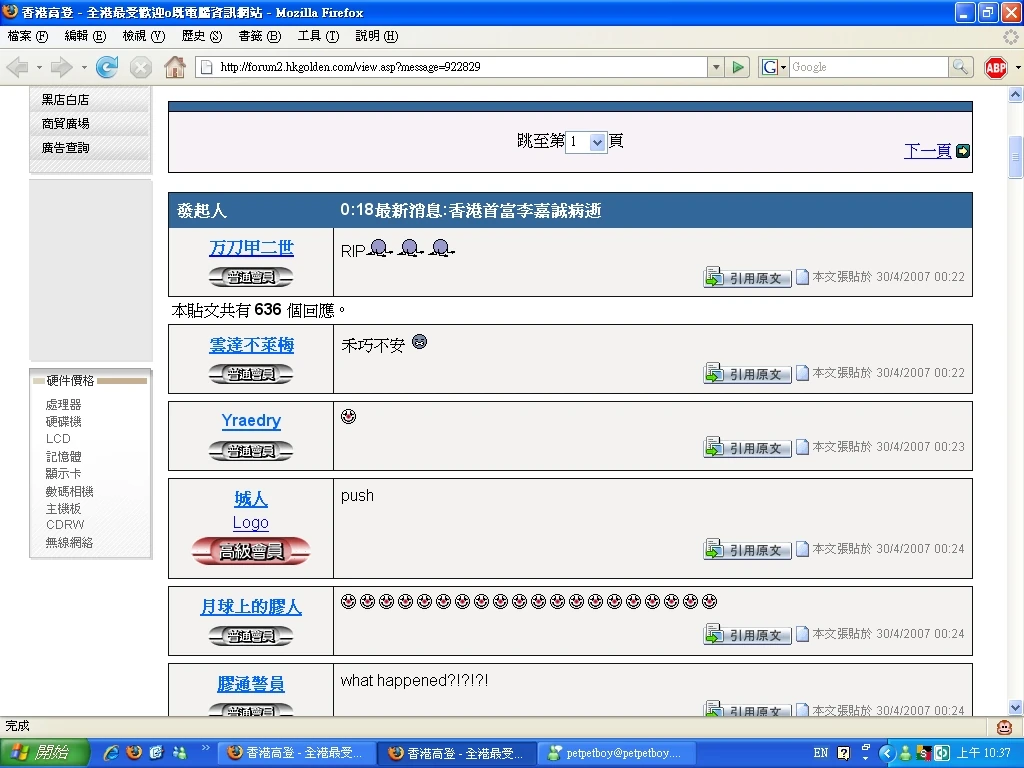Screen dimensions: 1024x768
Task: Quote Yraedry's reply with 引用原文
Action: point(747,448)
